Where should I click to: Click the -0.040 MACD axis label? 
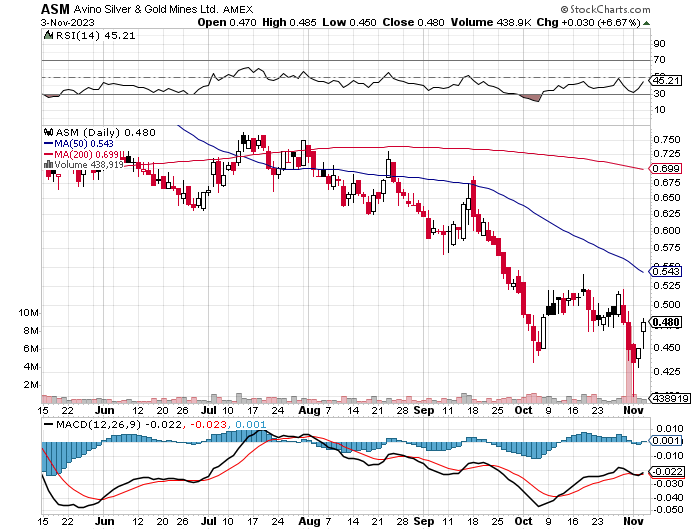(x=667, y=497)
